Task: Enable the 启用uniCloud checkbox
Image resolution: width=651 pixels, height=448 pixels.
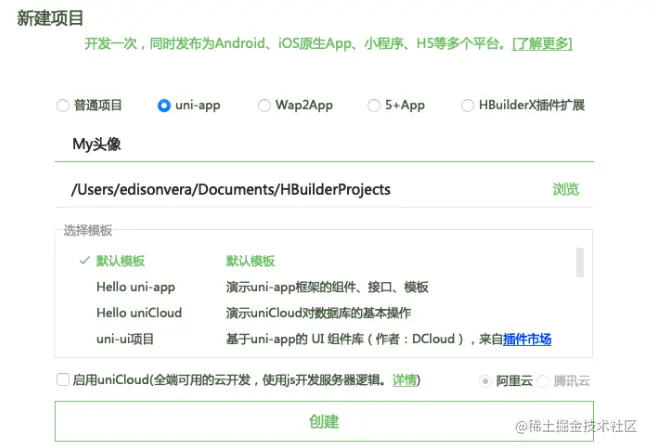Action: coord(63,379)
